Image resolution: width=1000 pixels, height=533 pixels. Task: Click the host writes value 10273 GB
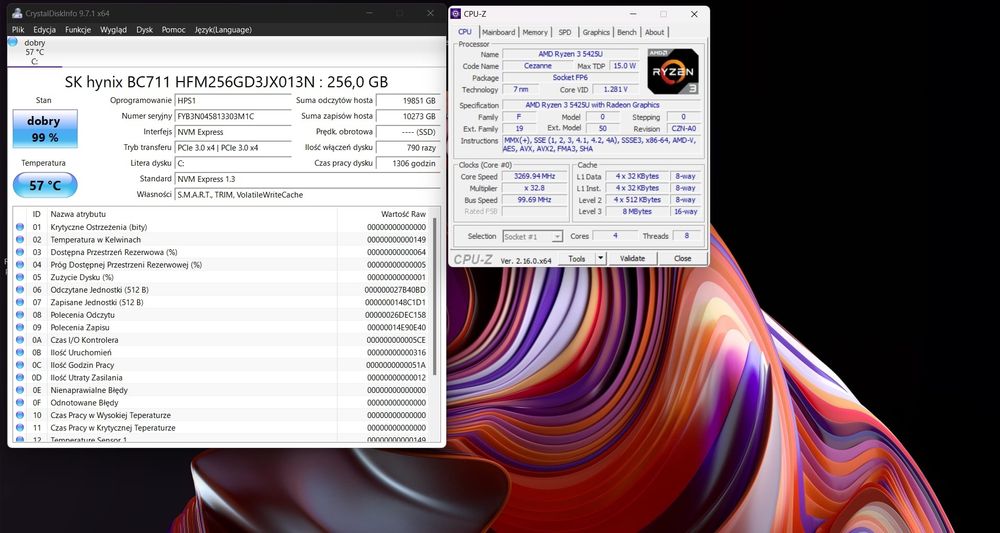pos(408,117)
